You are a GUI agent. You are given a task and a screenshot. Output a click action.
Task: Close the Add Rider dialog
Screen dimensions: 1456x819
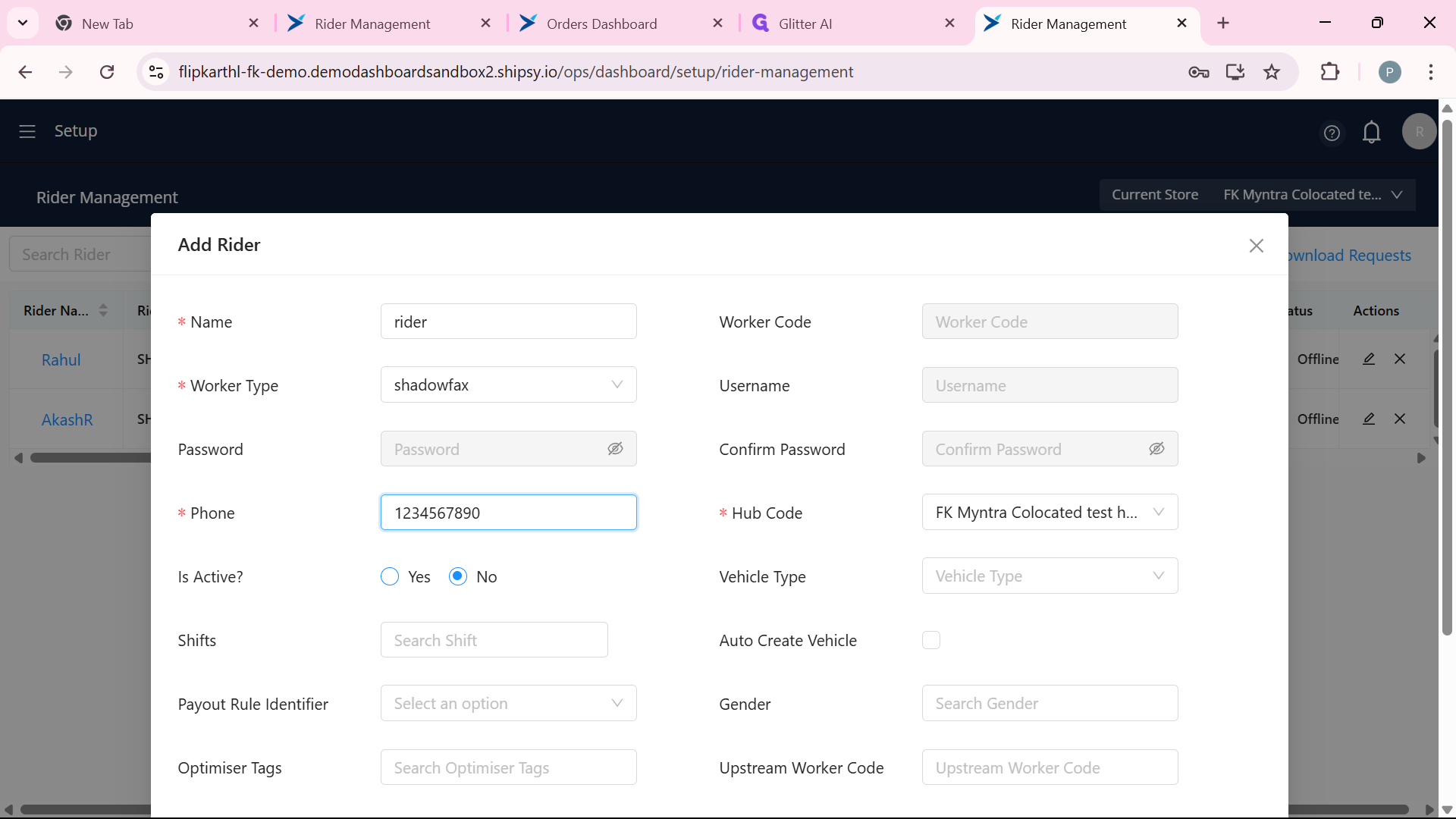pos(1256,246)
